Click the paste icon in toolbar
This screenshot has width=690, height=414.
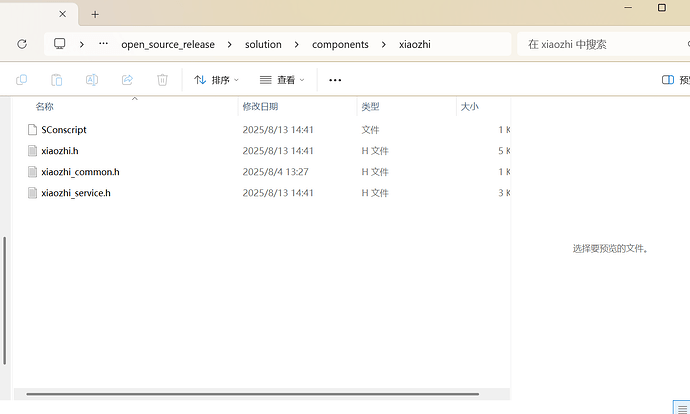pos(57,80)
